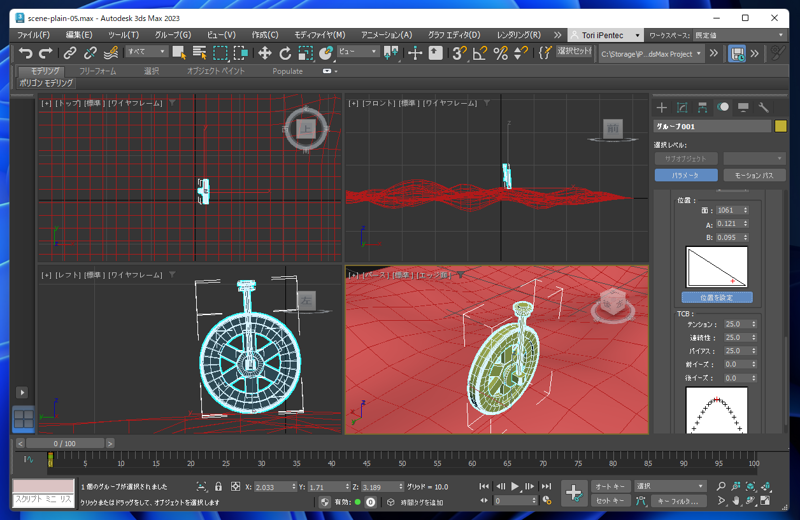Toggle Select and Manipulate
800x520 pixels.
415,53
